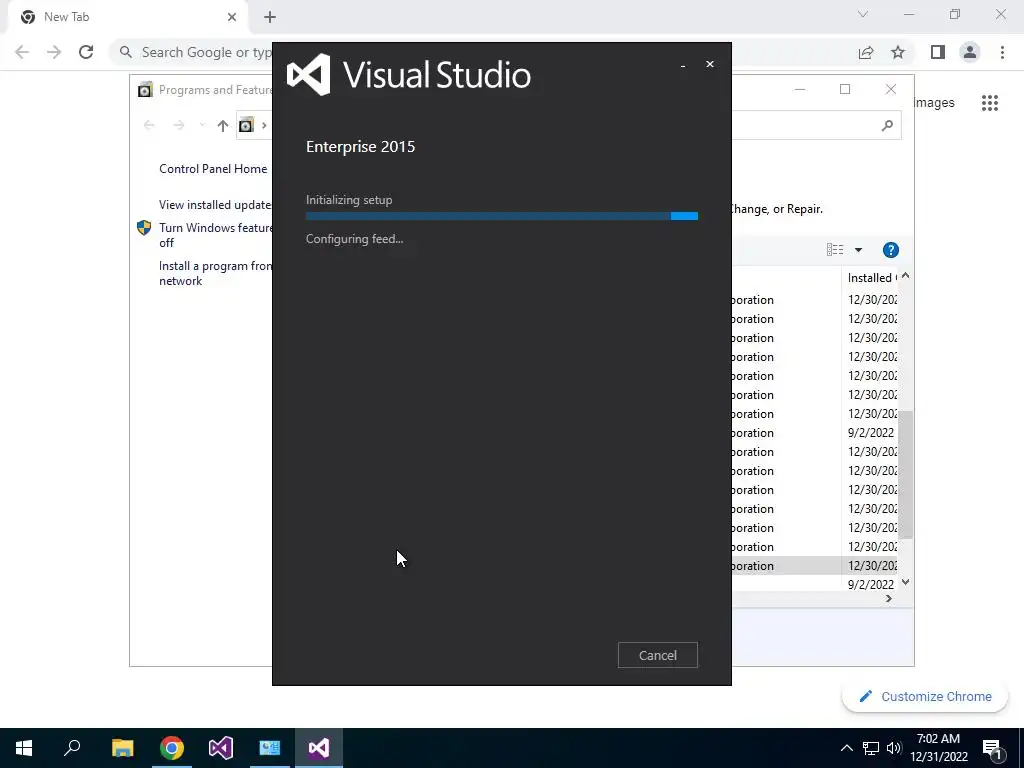
Task: Open the notification center icon
Action: (x=992, y=748)
